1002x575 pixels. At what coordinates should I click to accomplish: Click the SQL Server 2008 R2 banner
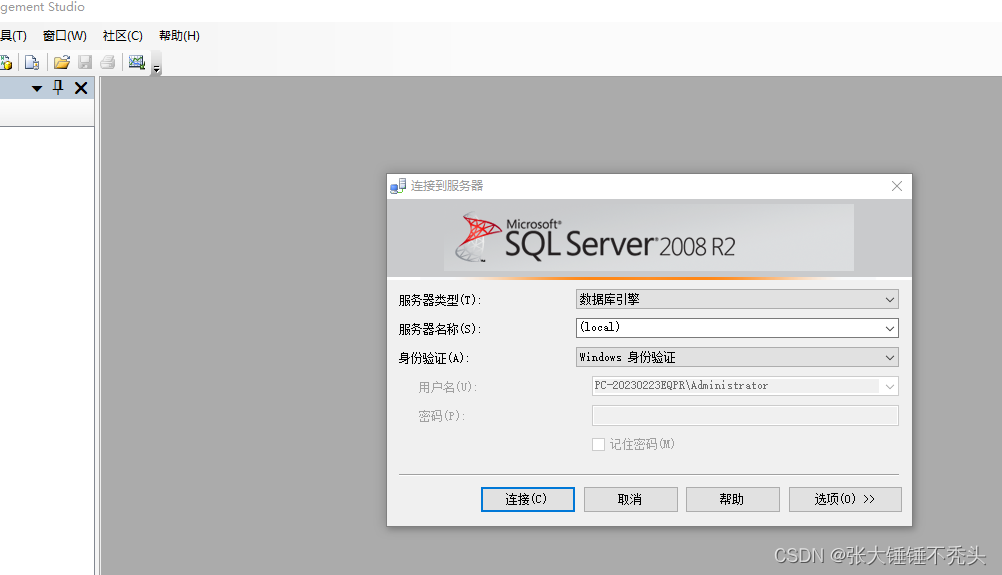649,238
